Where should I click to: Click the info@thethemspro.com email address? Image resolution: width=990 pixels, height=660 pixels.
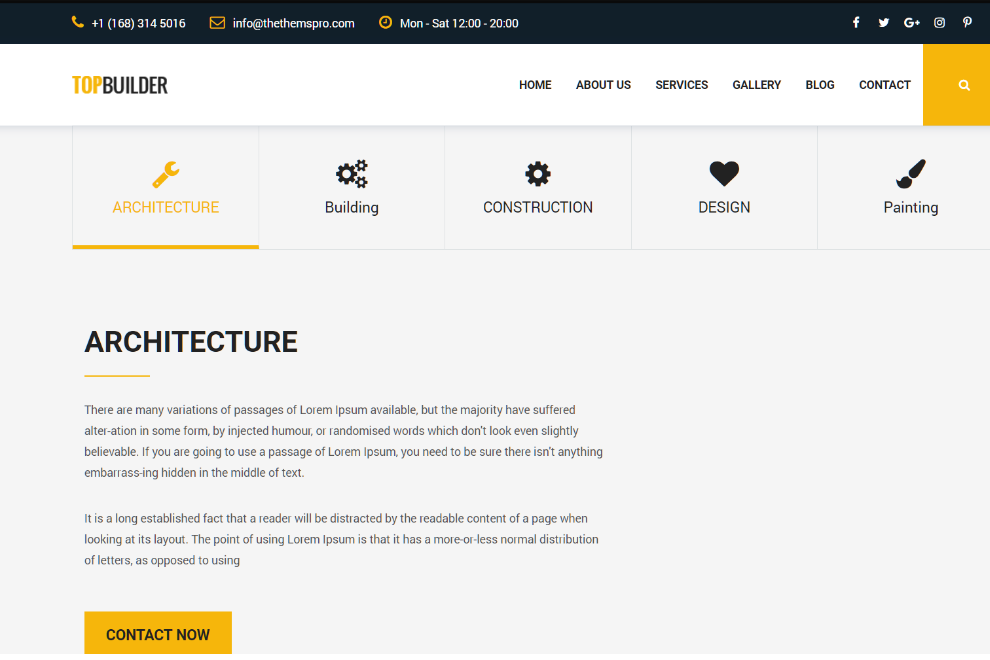click(x=294, y=23)
